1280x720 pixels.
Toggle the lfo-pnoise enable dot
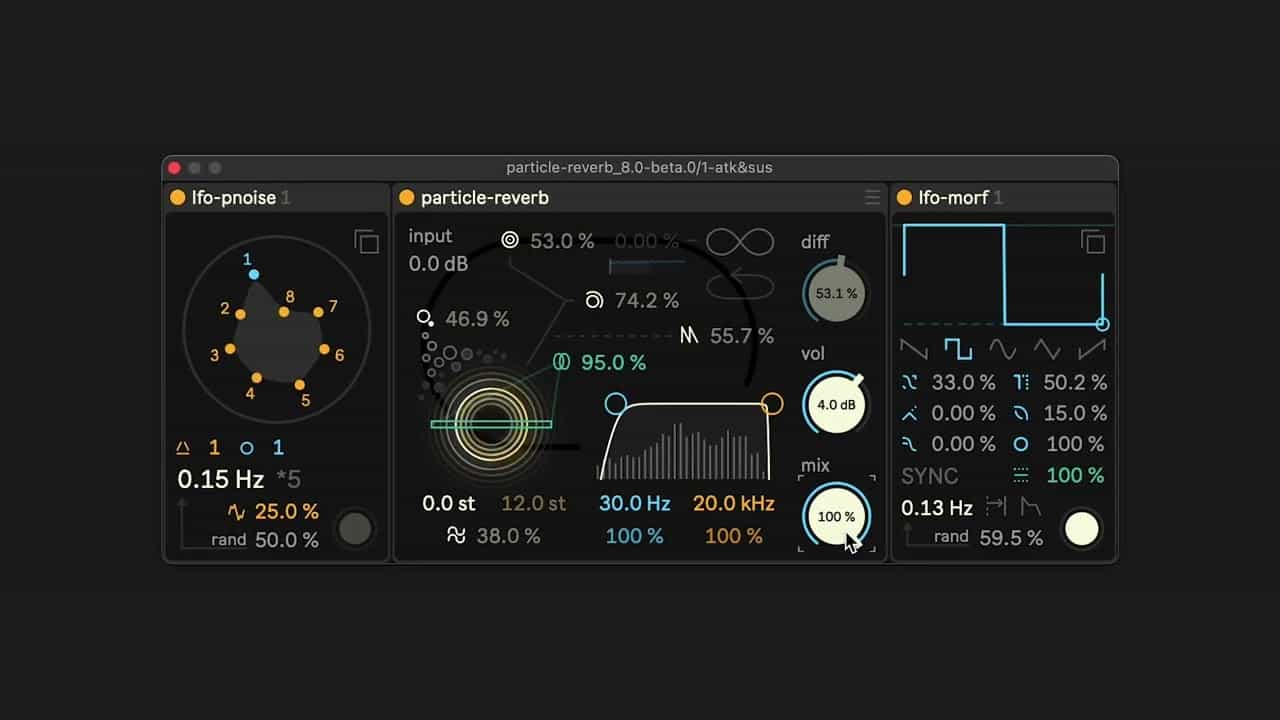tap(178, 198)
